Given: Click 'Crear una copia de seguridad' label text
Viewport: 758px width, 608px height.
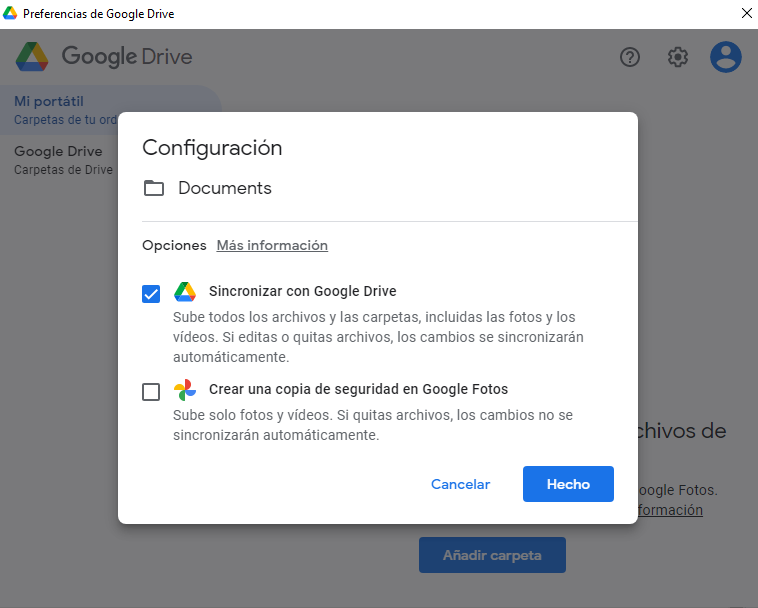Looking at the screenshot, I should tap(358, 389).
